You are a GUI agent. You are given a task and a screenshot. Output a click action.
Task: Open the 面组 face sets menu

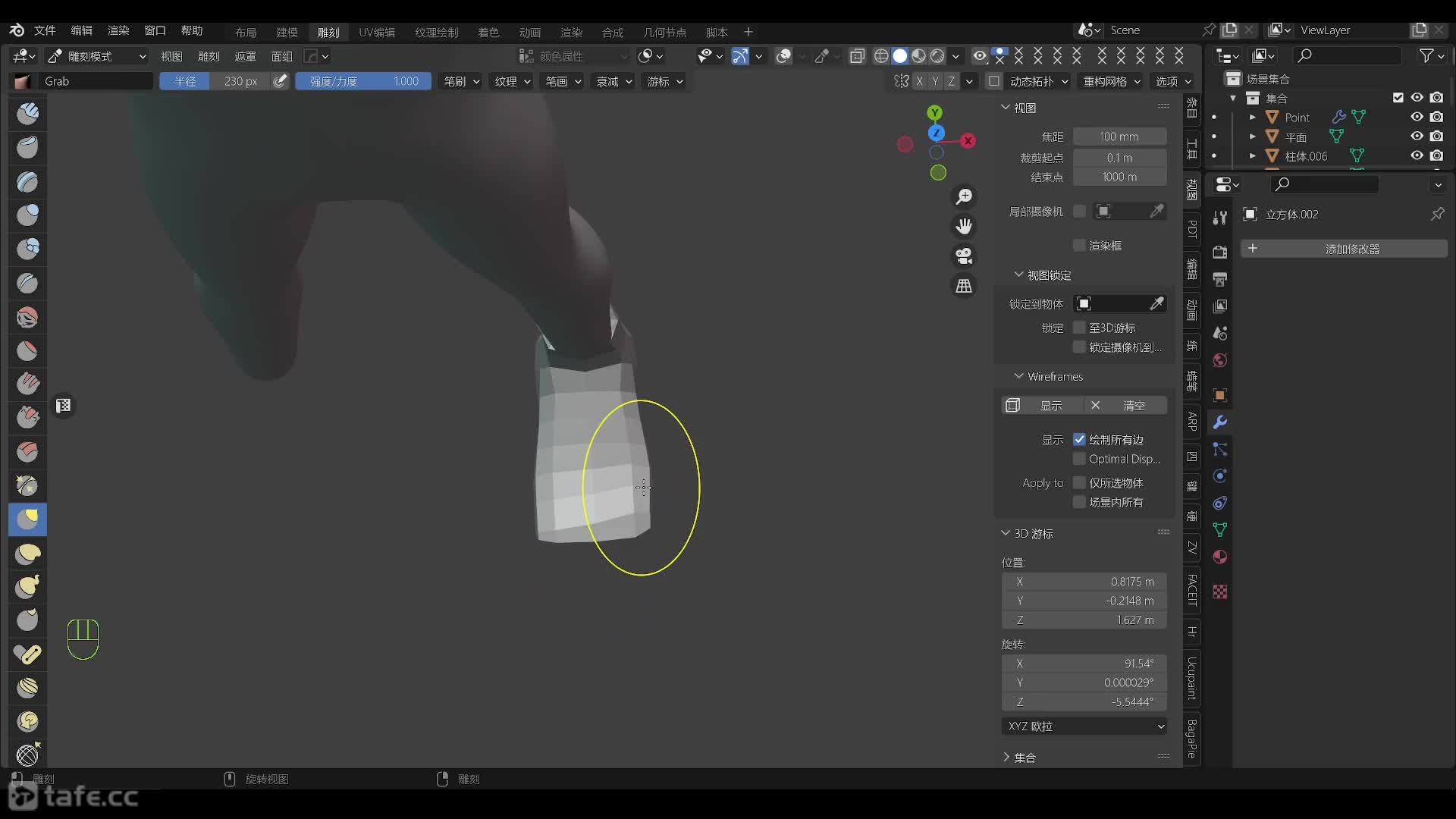[x=281, y=56]
